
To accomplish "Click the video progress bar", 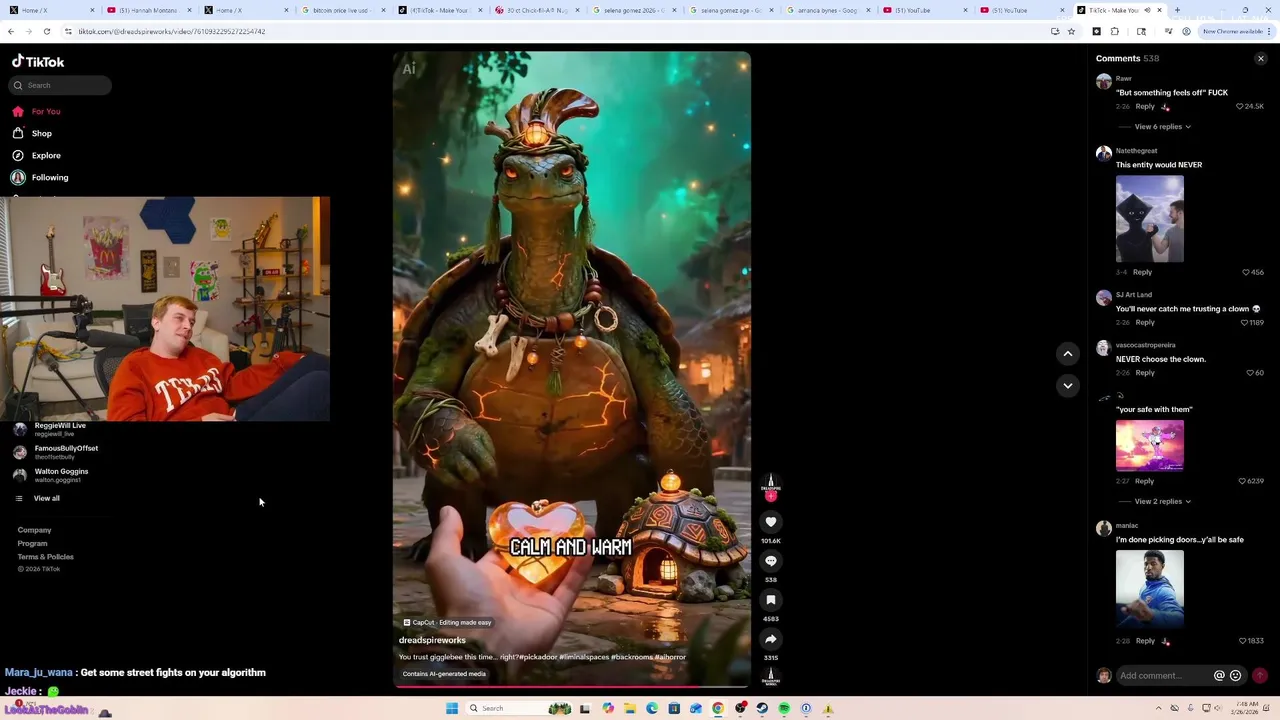I will click(571, 686).
